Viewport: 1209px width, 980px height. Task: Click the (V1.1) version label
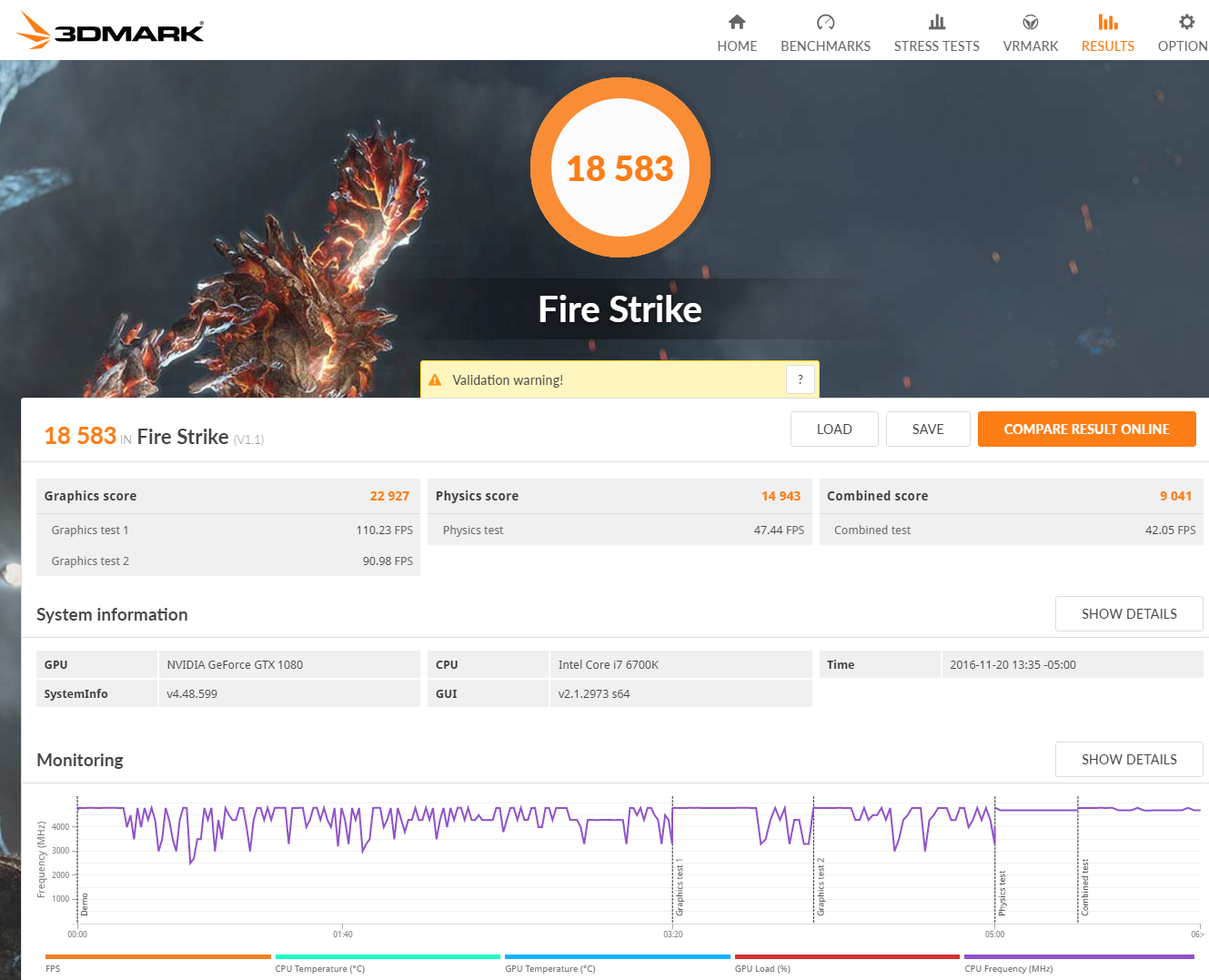pos(248,439)
